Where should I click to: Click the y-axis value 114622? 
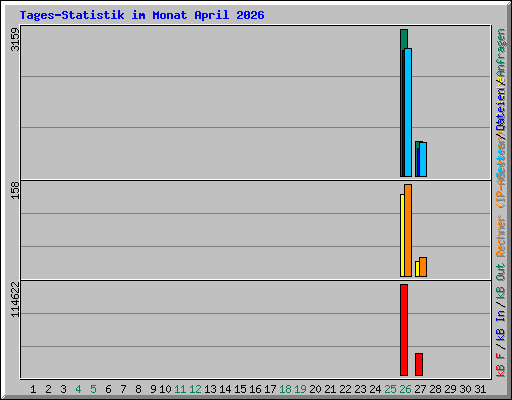point(15,299)
